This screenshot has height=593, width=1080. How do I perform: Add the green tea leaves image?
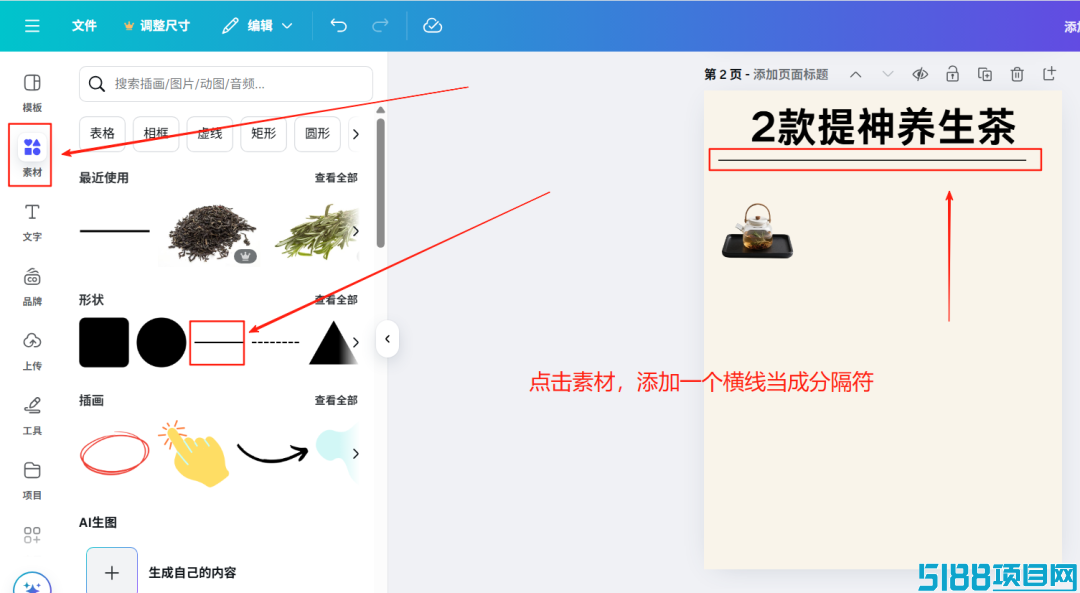coord(317,232)
